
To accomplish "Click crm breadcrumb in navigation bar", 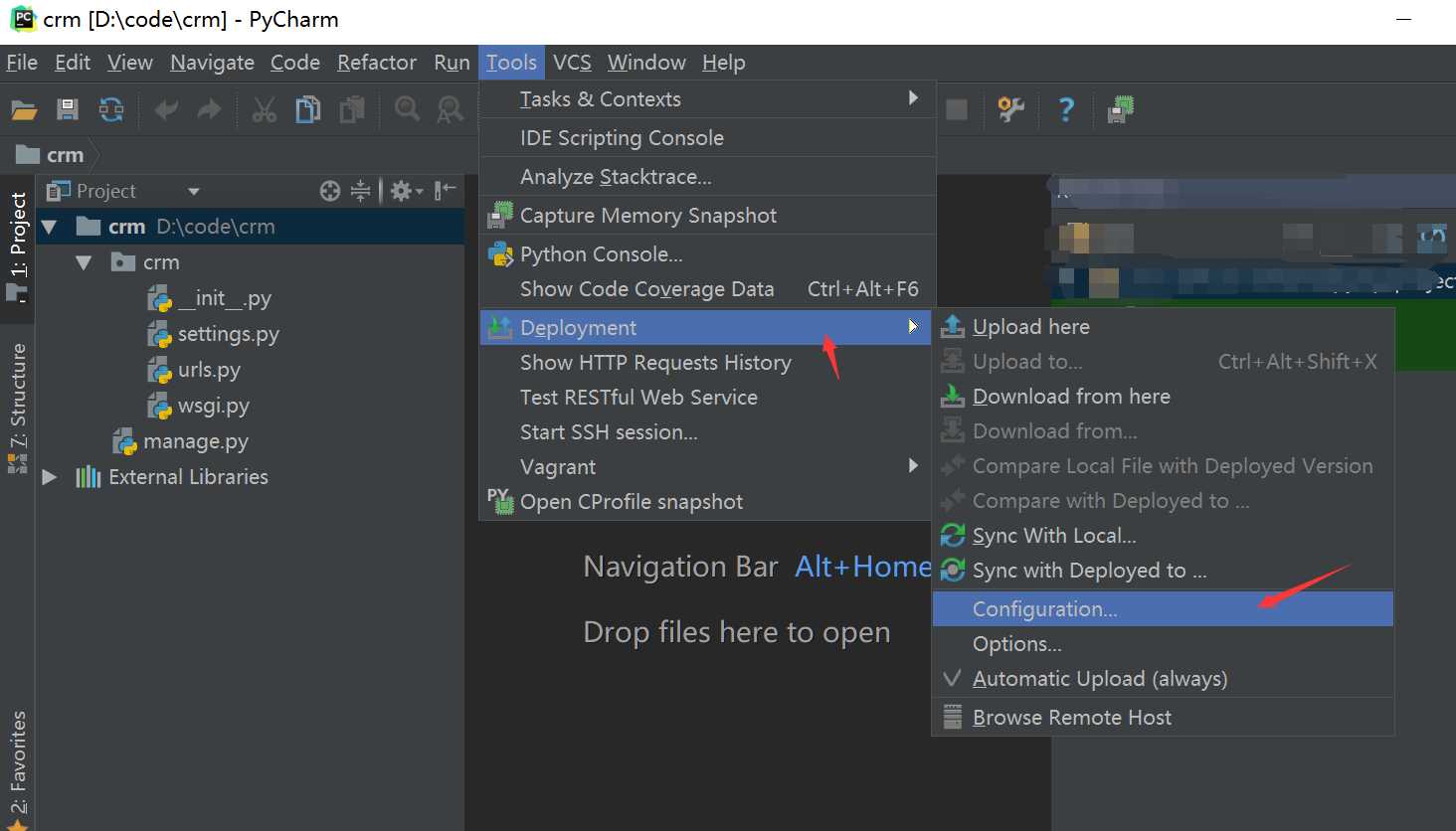I will tap(52, 155).
